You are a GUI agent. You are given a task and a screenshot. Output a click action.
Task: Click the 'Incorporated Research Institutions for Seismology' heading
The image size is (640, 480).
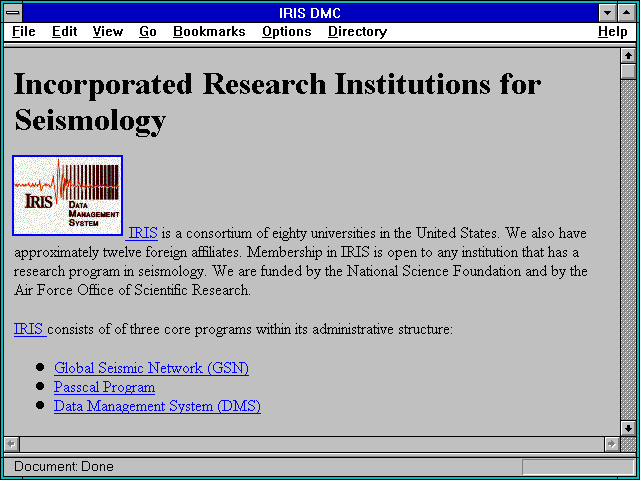[278, 102]
